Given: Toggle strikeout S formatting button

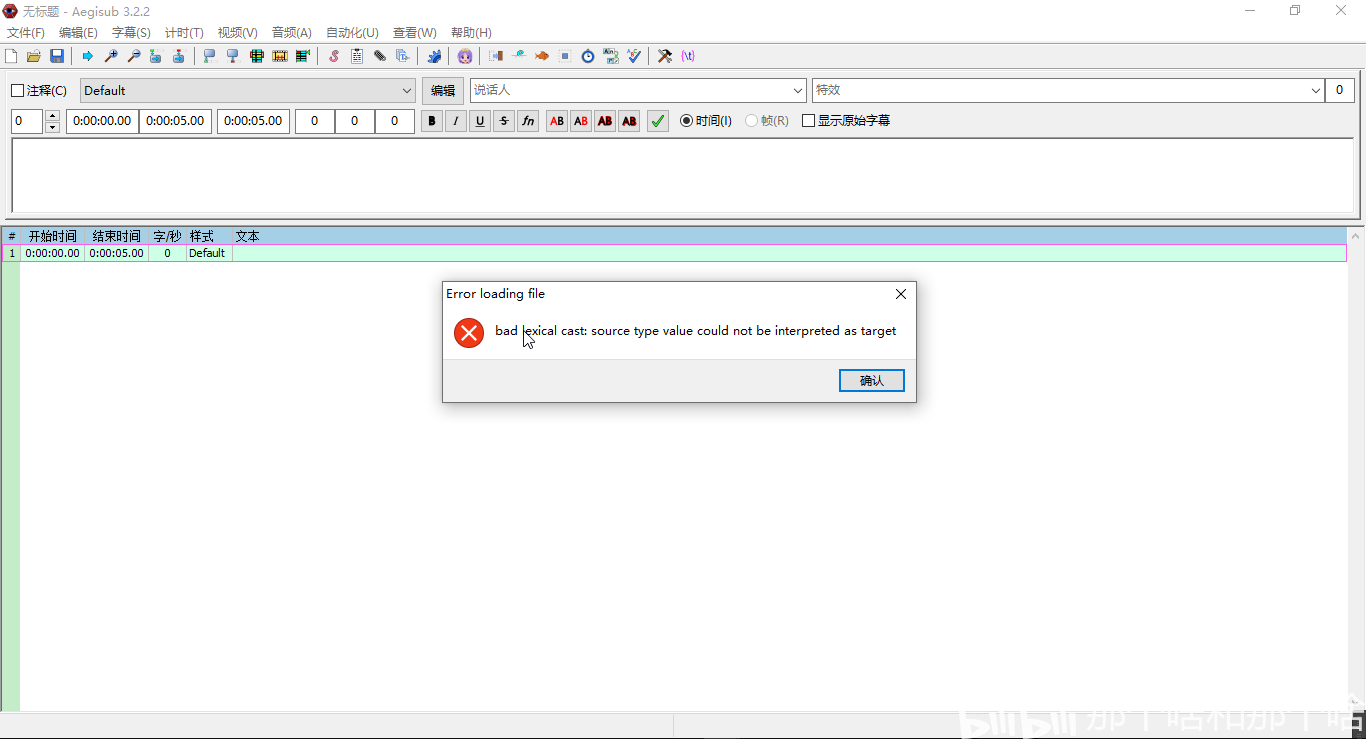Looking at the screenshot, I should coord(504,121).
